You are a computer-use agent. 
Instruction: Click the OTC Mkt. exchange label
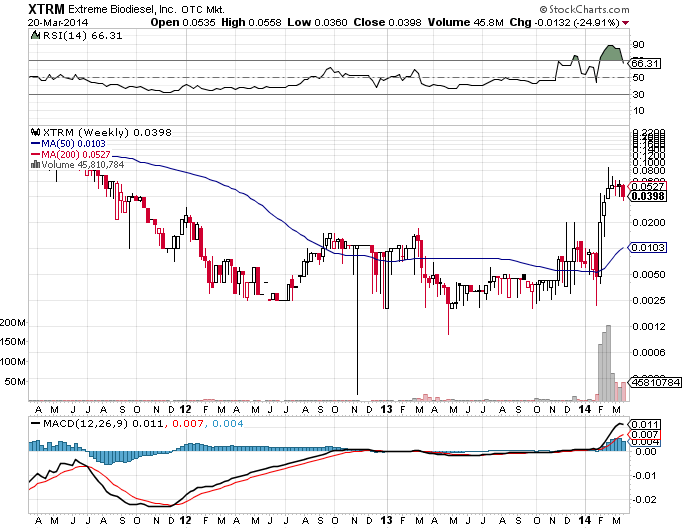click(202, 9)
